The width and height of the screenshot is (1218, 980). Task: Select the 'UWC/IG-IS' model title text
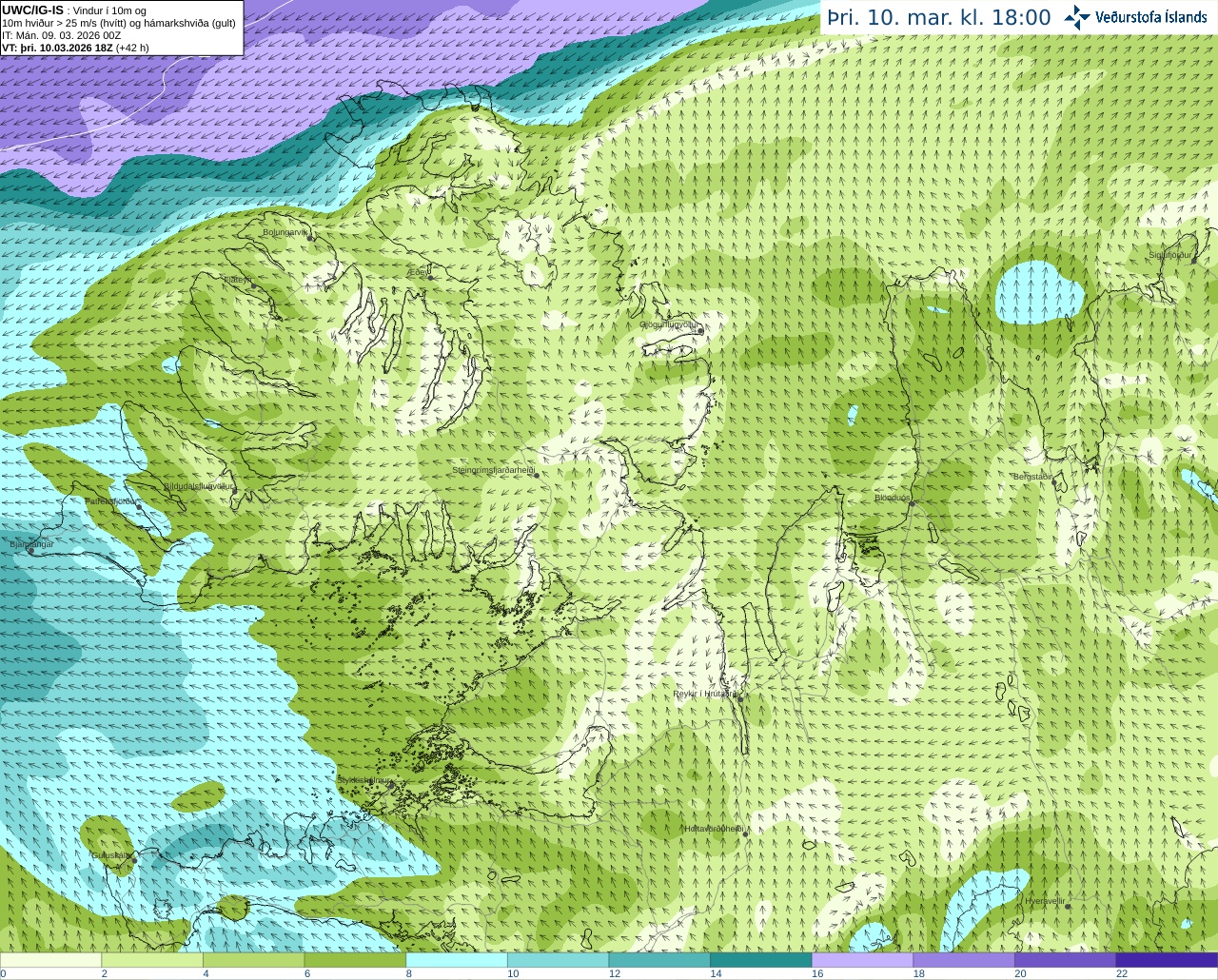point(33,10)
